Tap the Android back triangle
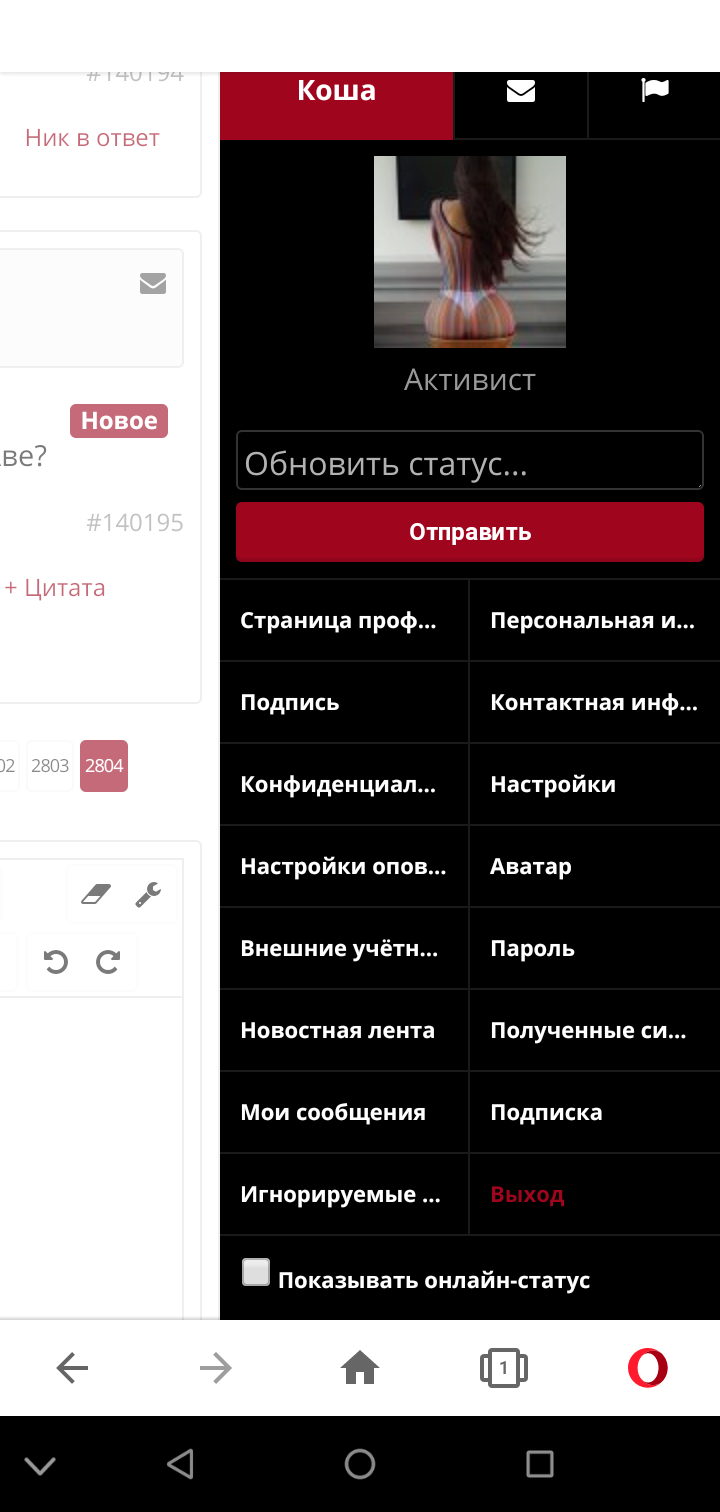Image resolution: width=720 pixels, height=1512 pixels. coord(180,1464)
